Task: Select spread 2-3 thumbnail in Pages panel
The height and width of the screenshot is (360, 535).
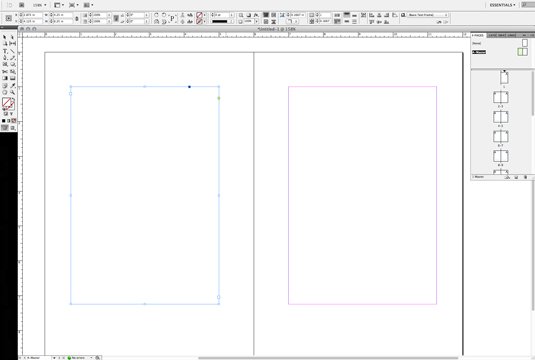Action: tap(501, 97)
